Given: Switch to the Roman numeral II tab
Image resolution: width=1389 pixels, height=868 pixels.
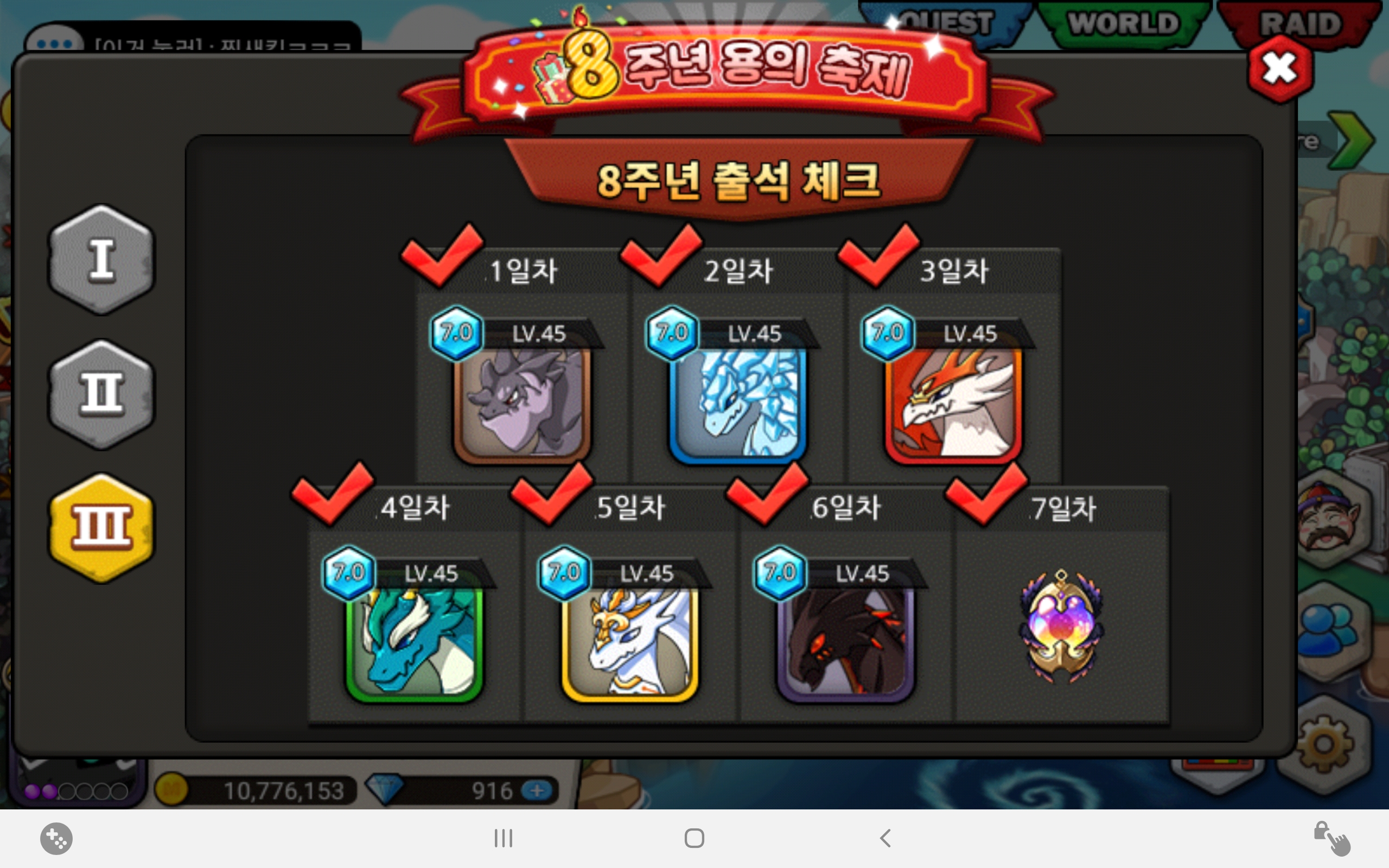Looking at the screenshot, I should pyautogui.click(x=101, y=394).
